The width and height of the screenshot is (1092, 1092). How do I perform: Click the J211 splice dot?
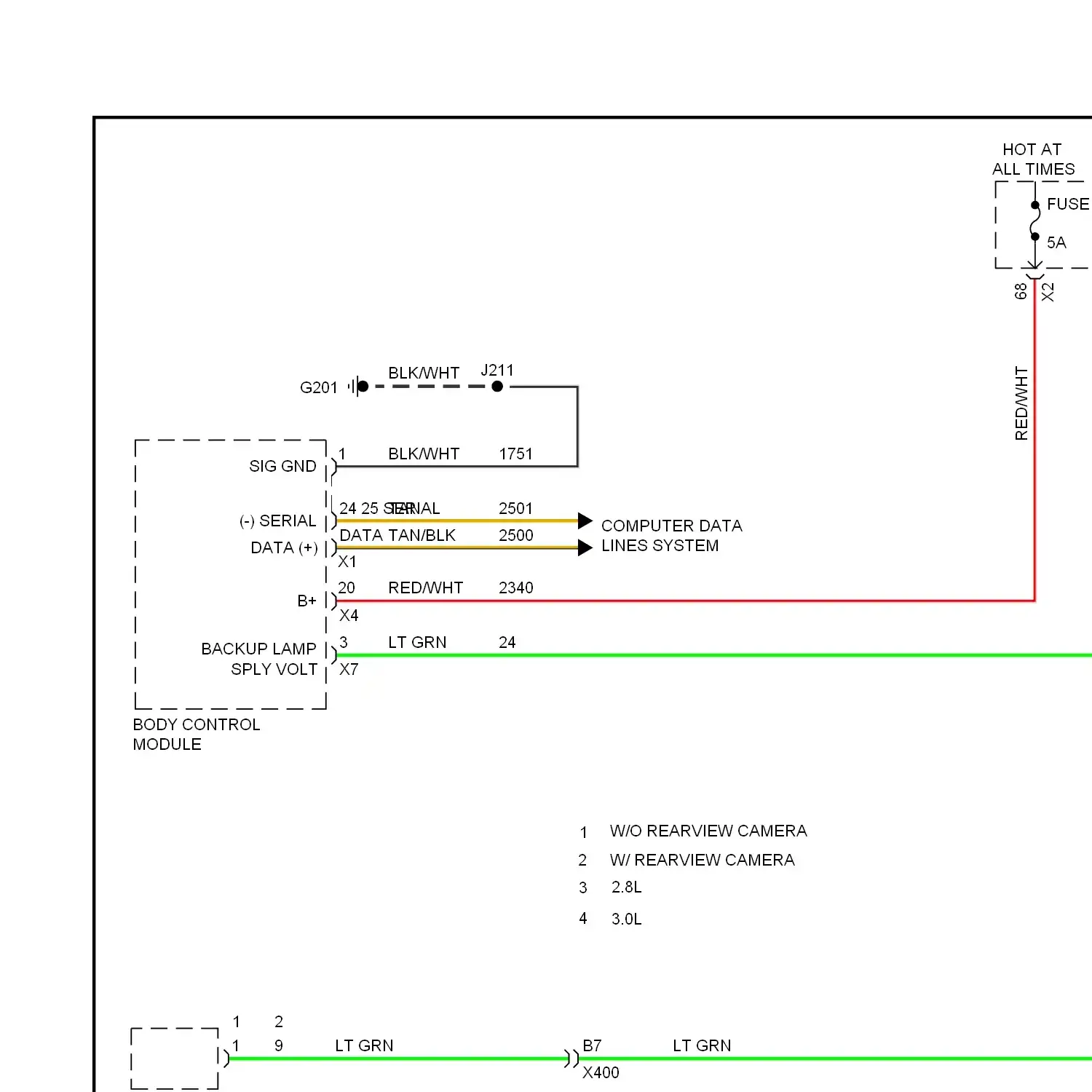click(x=497, y=387)
